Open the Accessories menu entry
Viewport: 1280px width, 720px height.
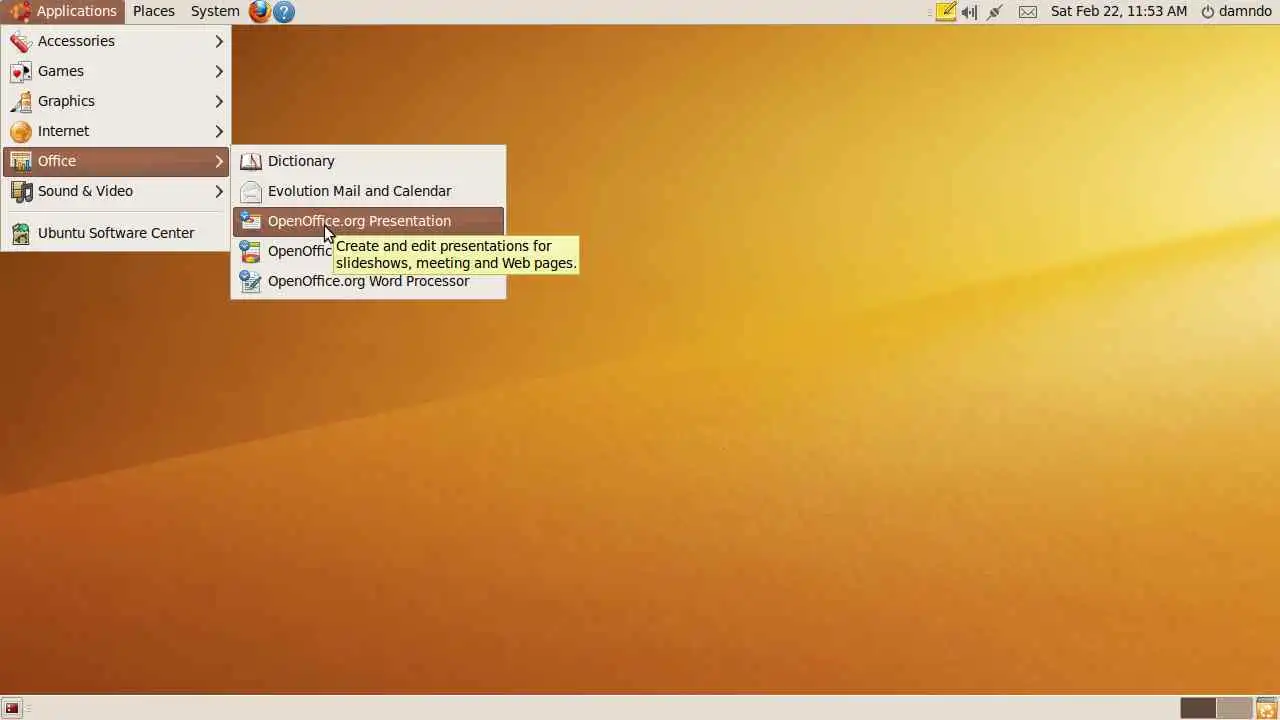(x=116, y=41)
